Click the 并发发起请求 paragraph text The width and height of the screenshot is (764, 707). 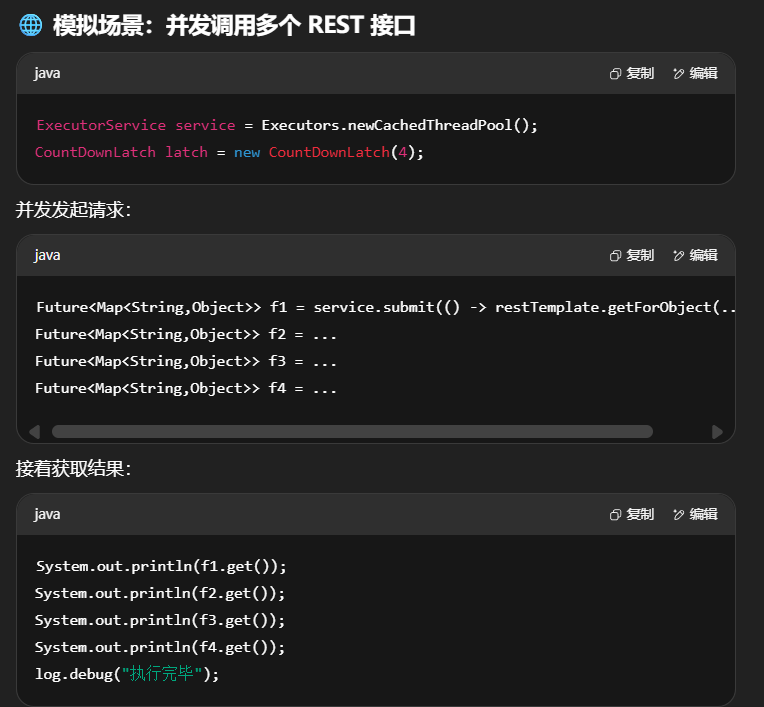coord(73,209)
